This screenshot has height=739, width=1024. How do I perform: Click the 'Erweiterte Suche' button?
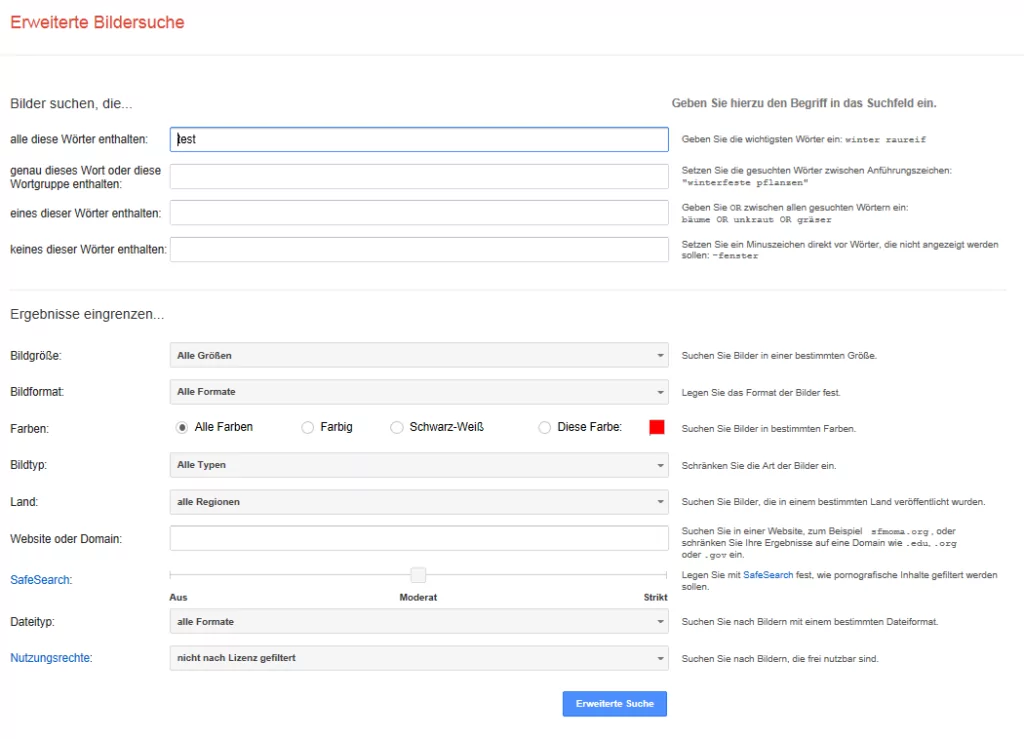(614, 704)
